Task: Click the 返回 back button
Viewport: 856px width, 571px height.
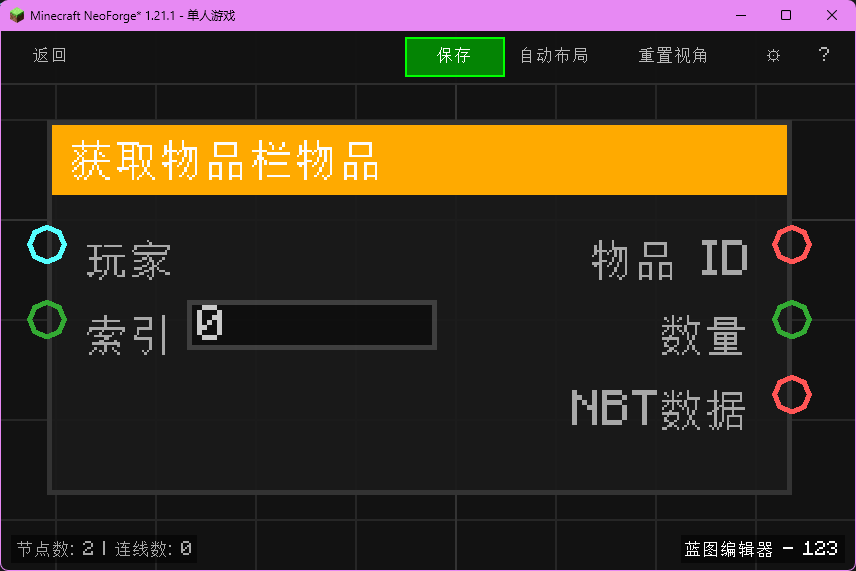Action: [x=50, y=55]
